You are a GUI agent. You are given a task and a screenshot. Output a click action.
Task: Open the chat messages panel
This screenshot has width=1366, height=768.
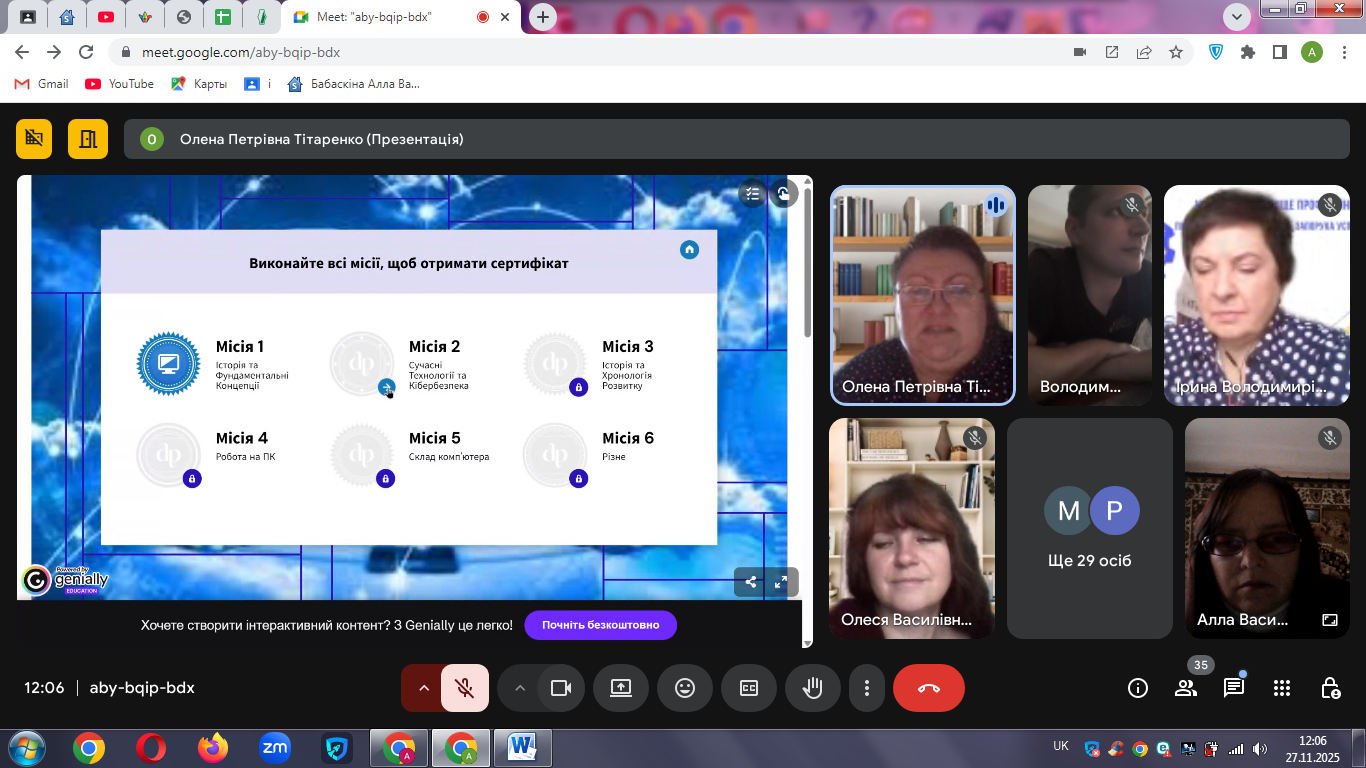tap(1234, 688)
